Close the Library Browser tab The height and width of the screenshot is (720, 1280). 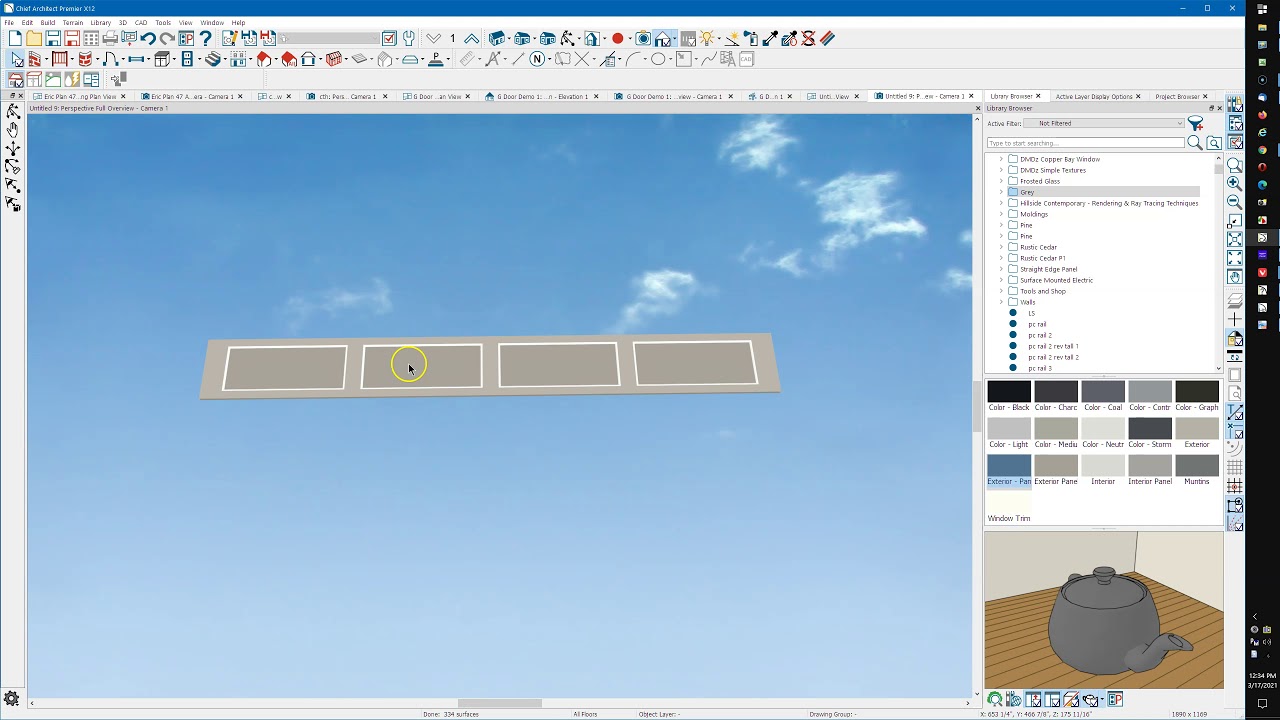tap(1038, 97)
